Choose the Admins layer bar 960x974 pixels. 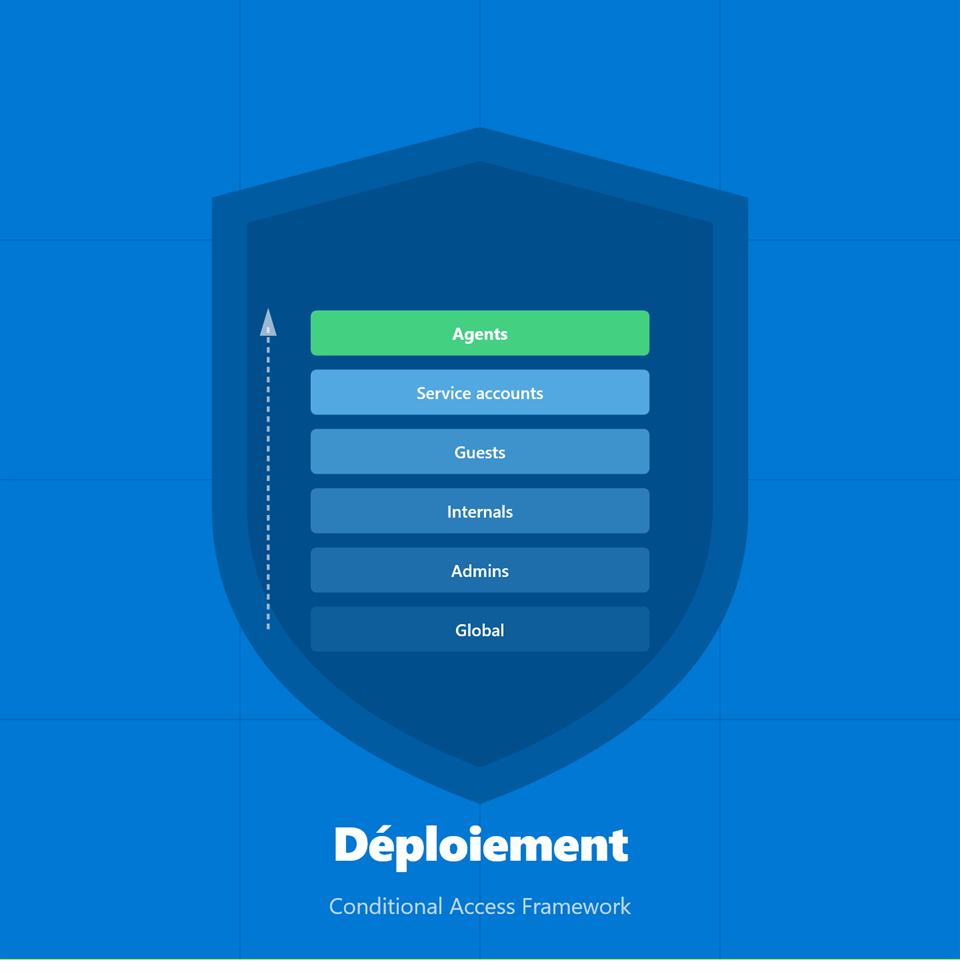pos(480,570)
